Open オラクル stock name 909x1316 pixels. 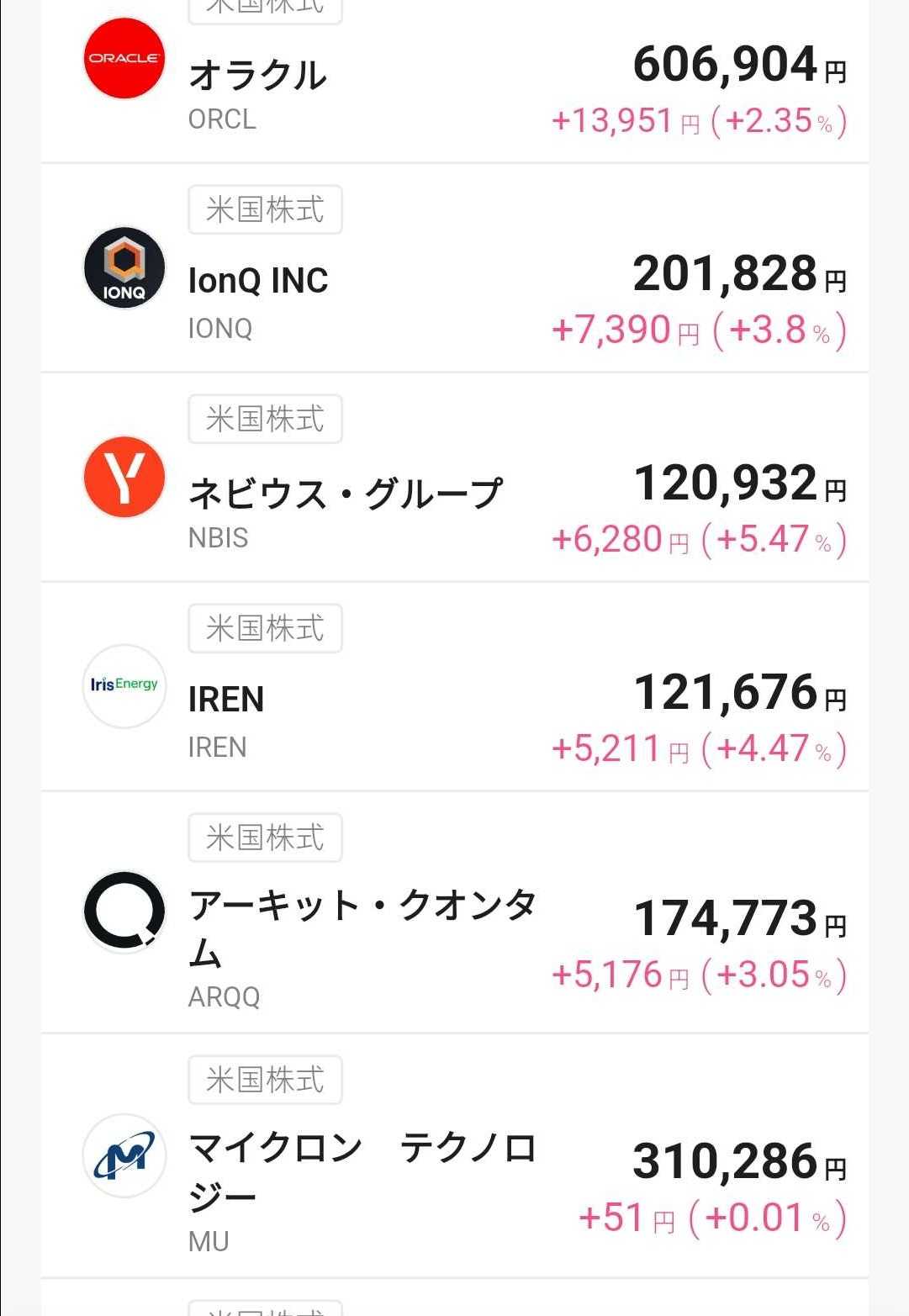click(x=257, y=76)
